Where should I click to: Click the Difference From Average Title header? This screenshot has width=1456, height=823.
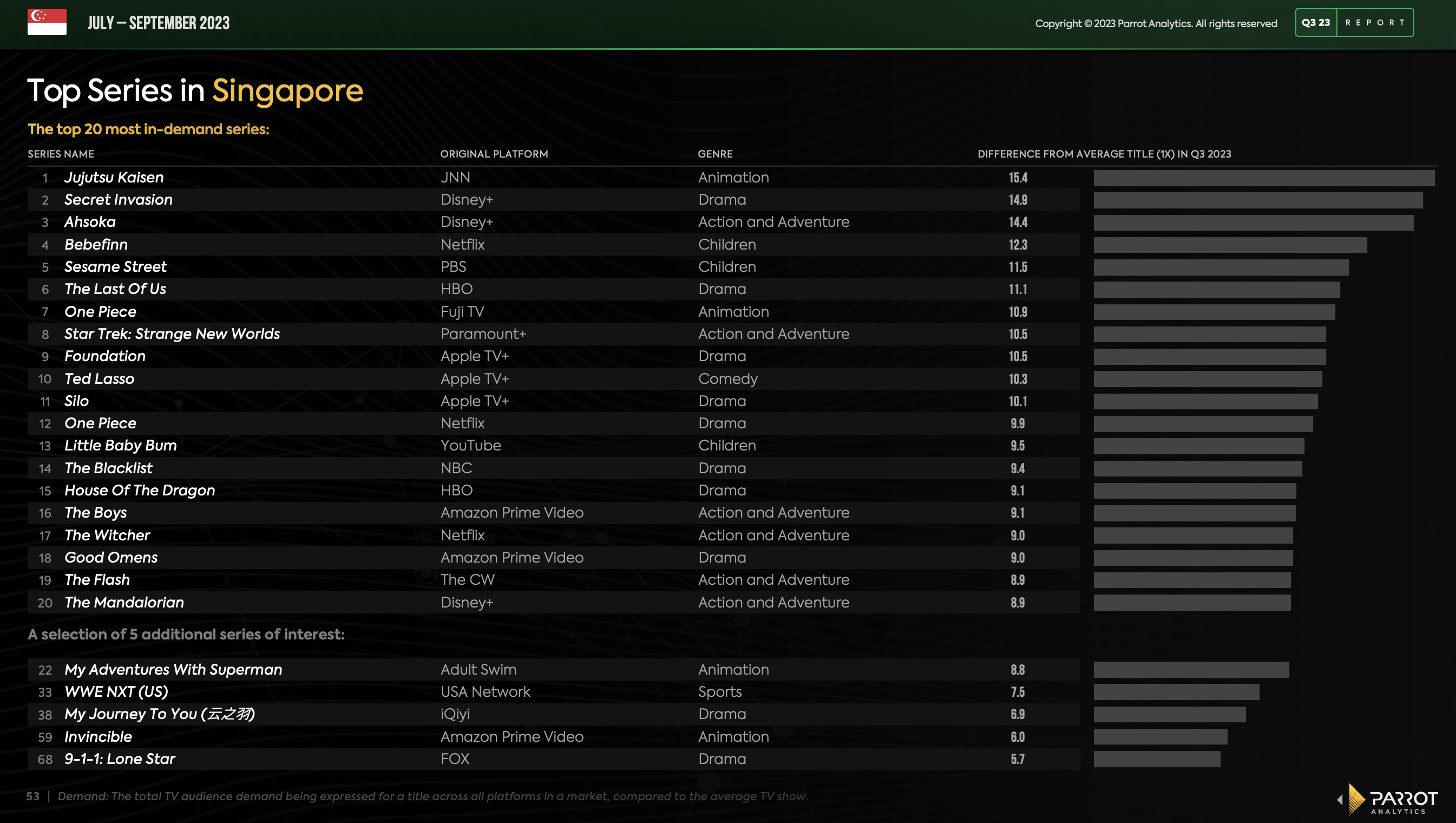[x=1104, y=154]
